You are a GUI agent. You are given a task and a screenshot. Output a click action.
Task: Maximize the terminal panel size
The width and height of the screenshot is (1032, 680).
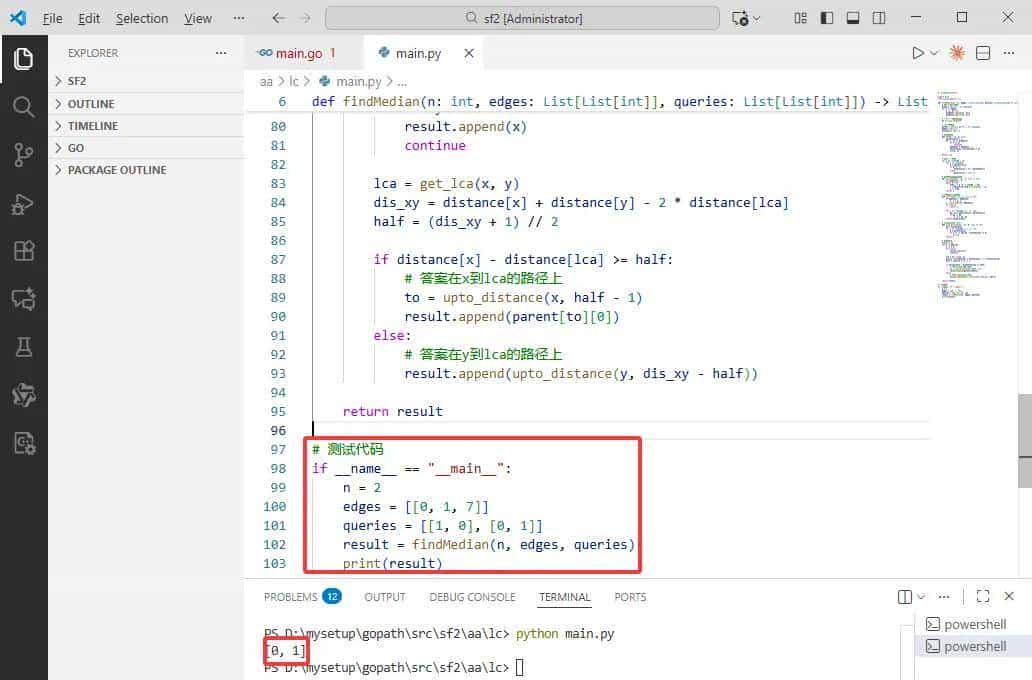click(983, 596)
